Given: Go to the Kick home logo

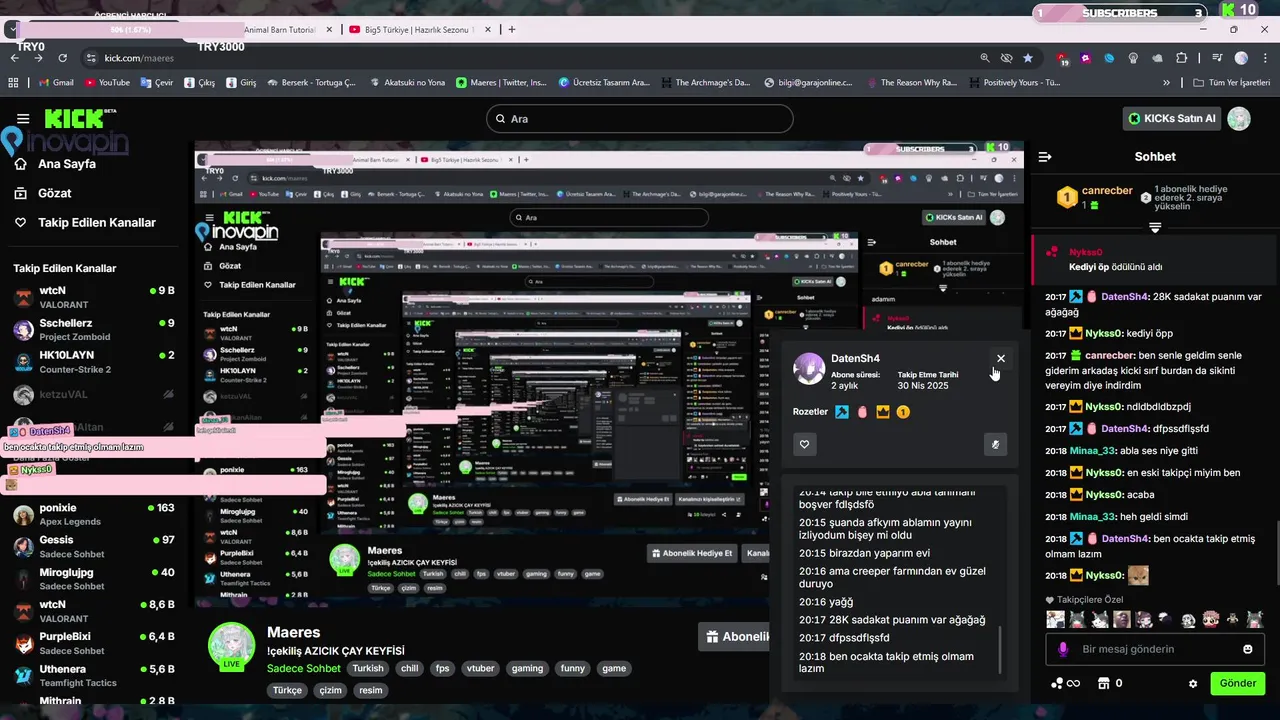Looking at the screenshot, I should (74, 119).
